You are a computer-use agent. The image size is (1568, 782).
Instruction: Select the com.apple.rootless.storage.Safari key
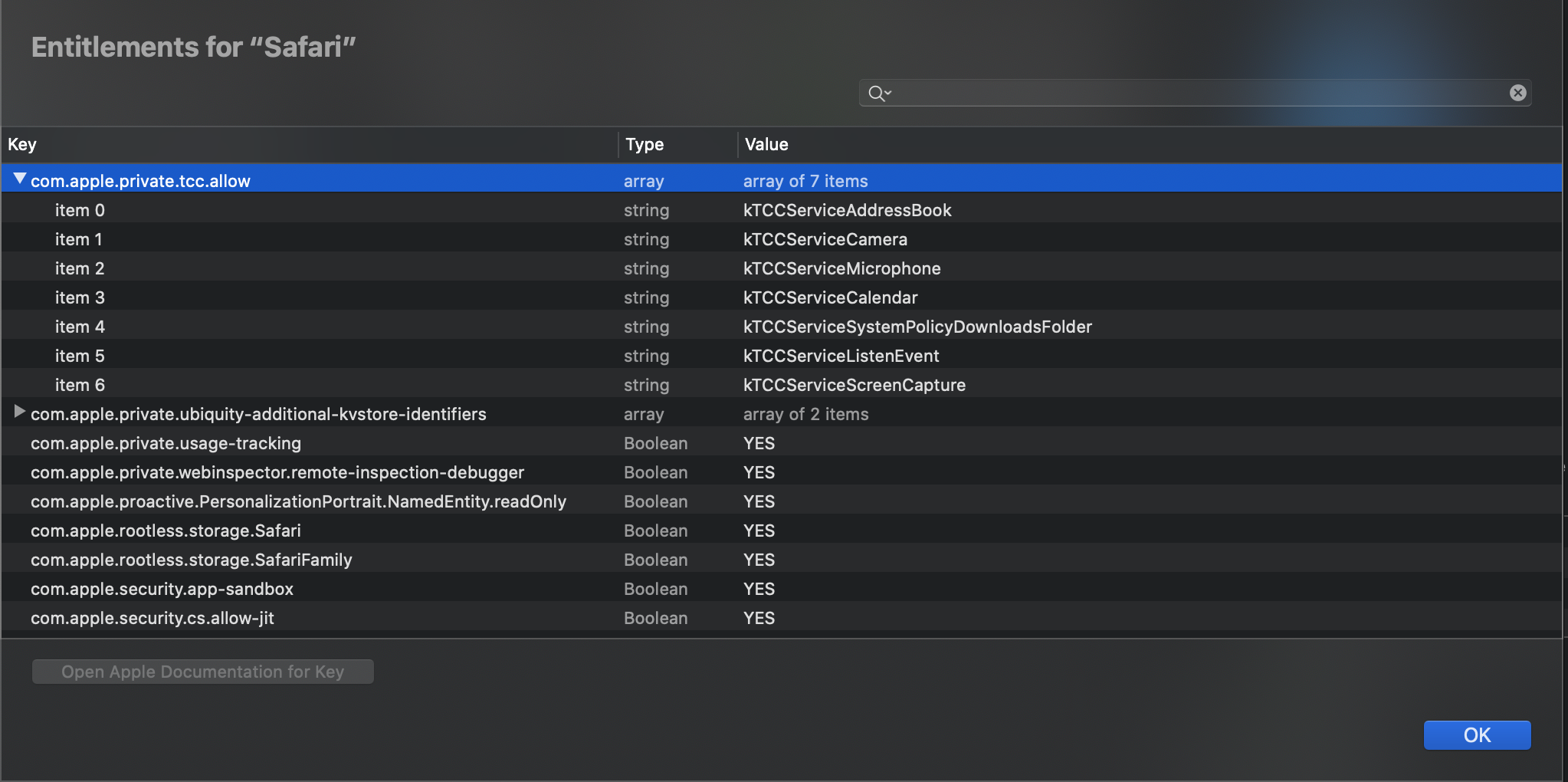click(166, 531)
